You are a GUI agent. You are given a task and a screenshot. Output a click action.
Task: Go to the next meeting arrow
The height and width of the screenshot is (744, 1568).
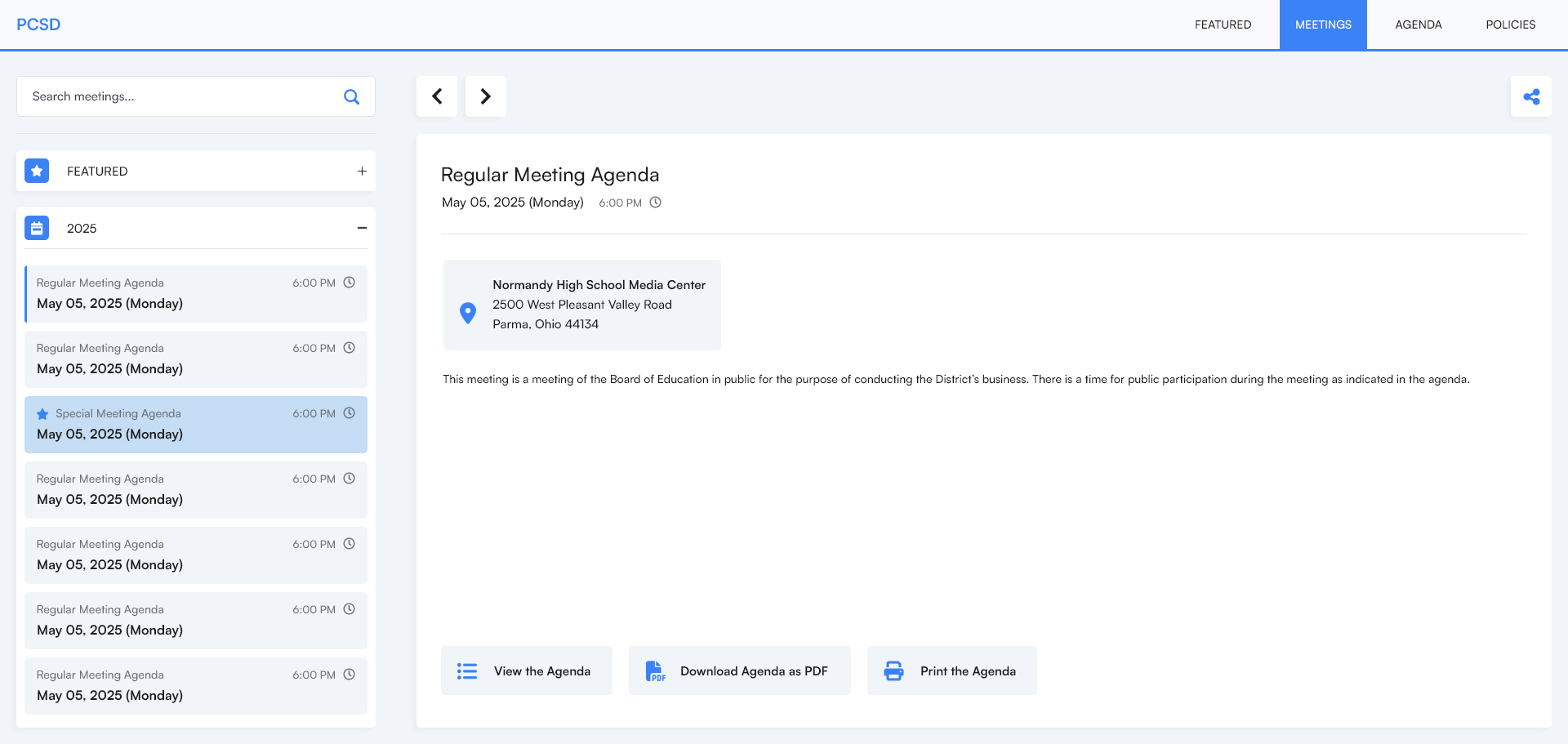click(x=486, y=96)
